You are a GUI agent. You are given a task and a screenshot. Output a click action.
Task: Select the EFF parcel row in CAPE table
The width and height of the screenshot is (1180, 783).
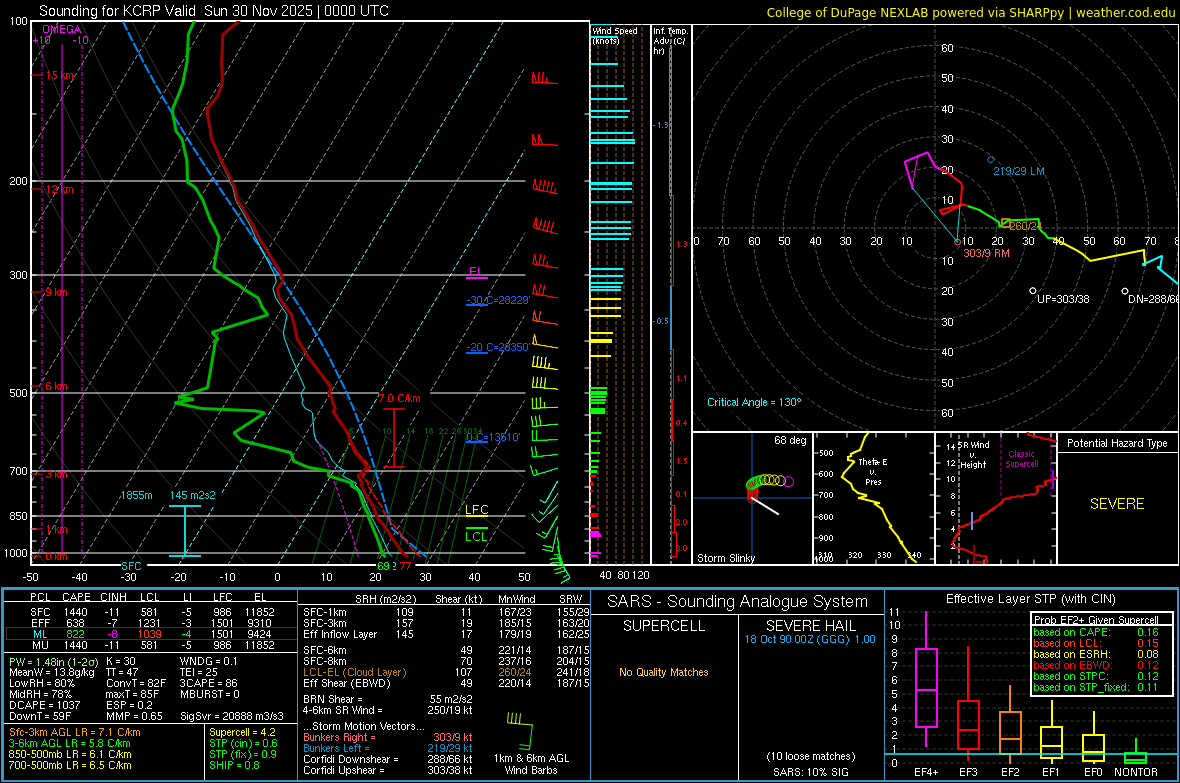[151, 623]
